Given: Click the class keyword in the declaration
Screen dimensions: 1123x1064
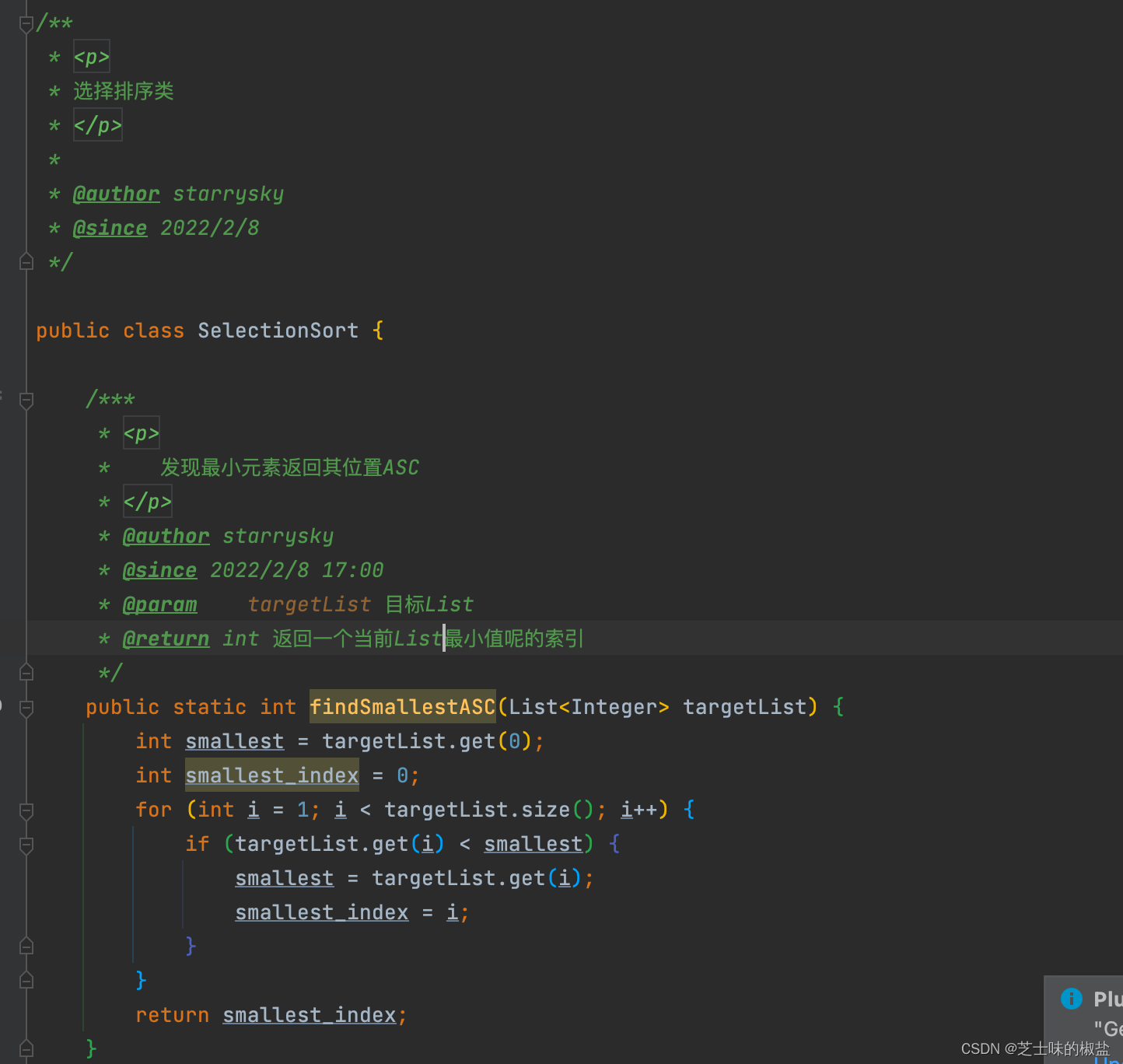Looking at the screenshot, I should tap(154, 331).
